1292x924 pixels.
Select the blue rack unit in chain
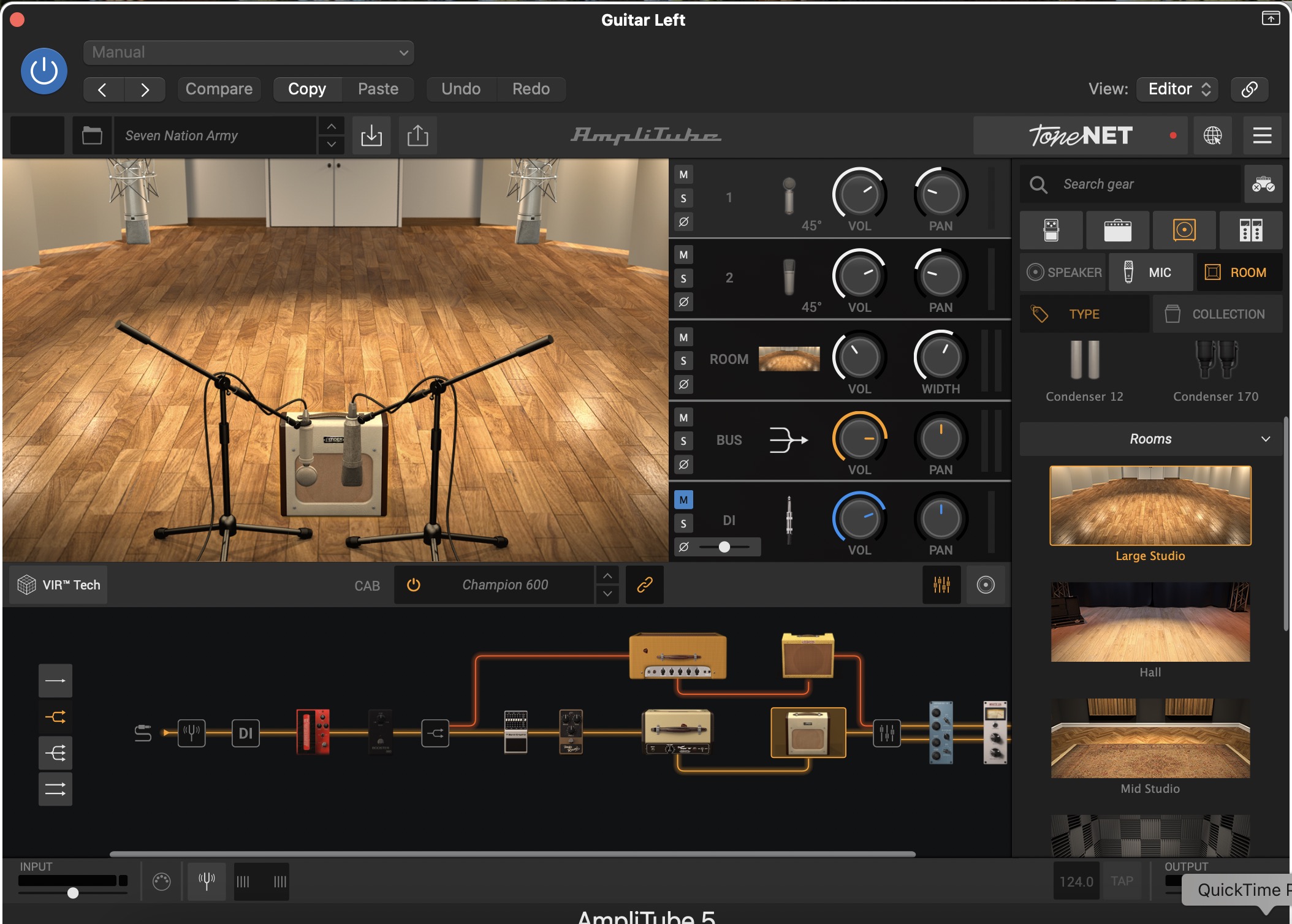(x=941, y=733)
